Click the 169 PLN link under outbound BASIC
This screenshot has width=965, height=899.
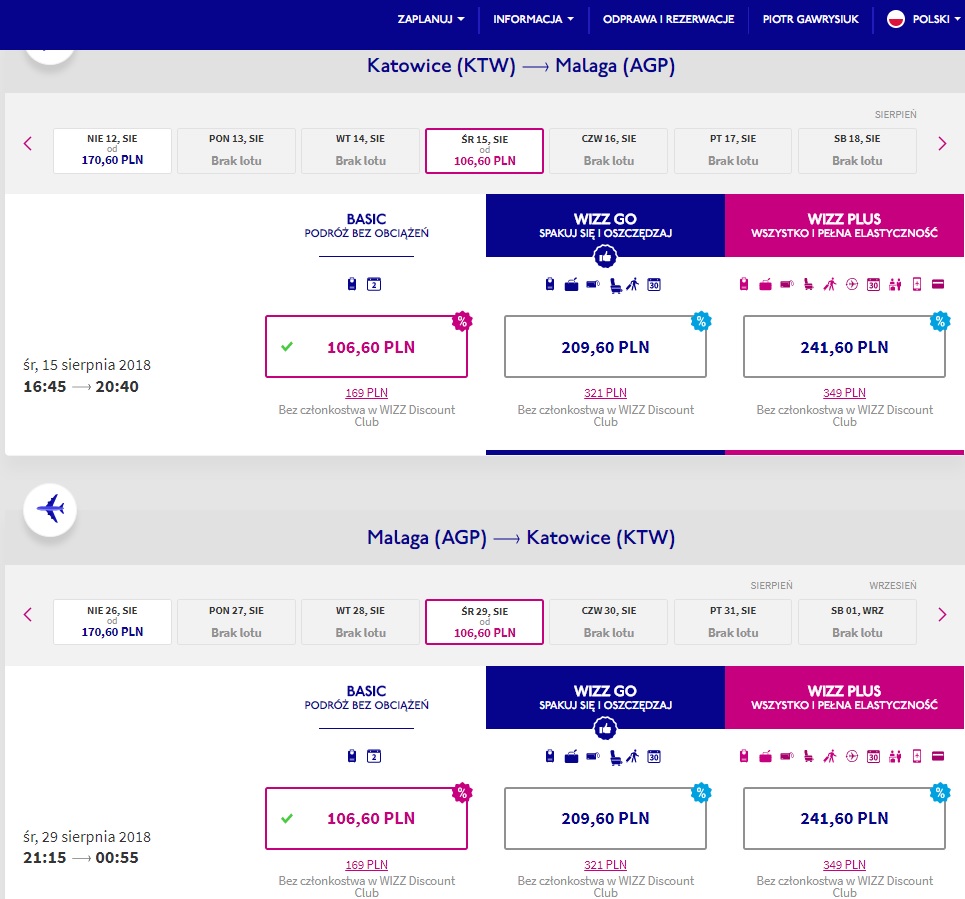click(x=366, y=393)
